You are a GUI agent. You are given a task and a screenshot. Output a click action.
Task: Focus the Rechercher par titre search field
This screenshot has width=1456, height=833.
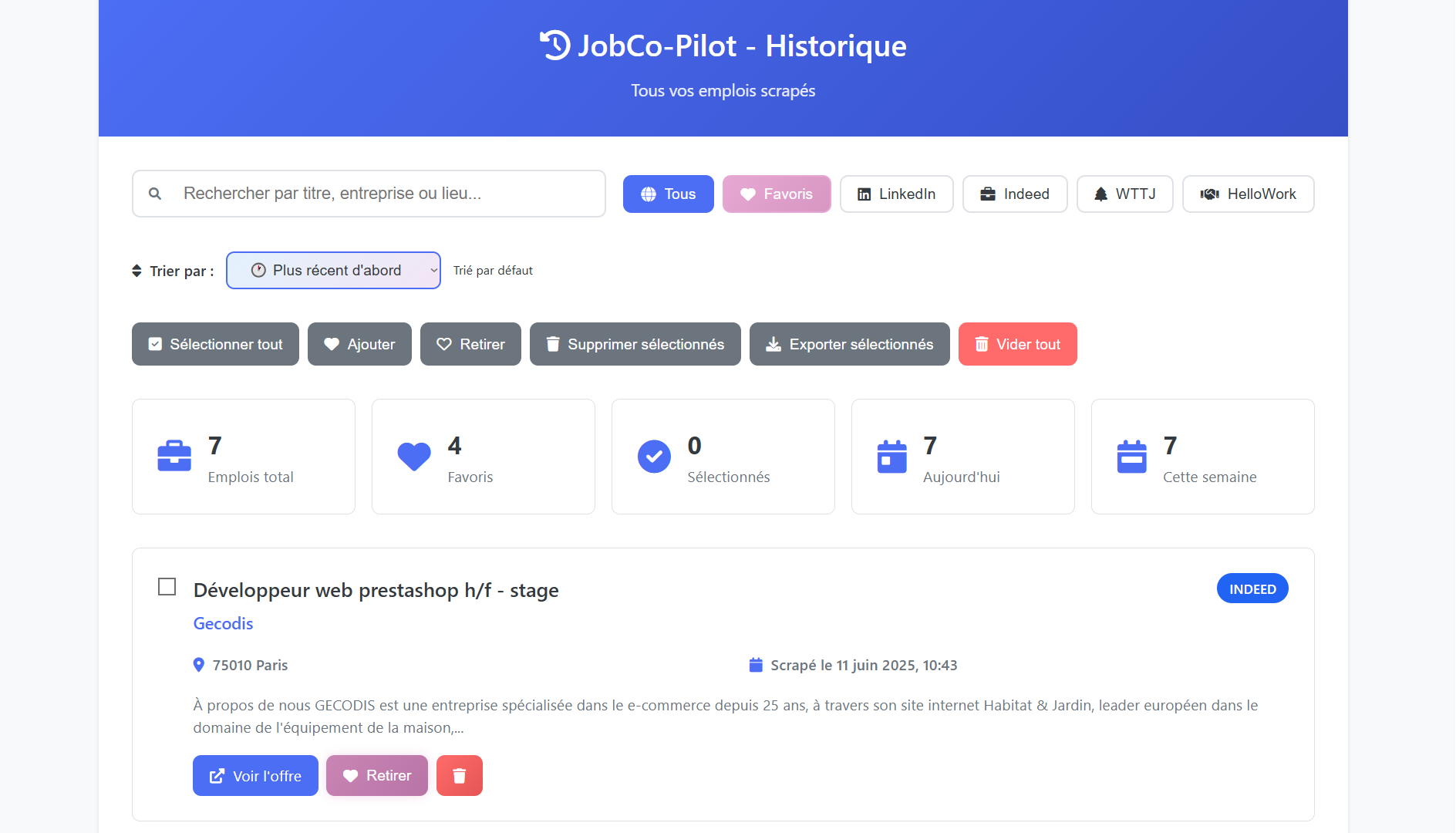369,194
